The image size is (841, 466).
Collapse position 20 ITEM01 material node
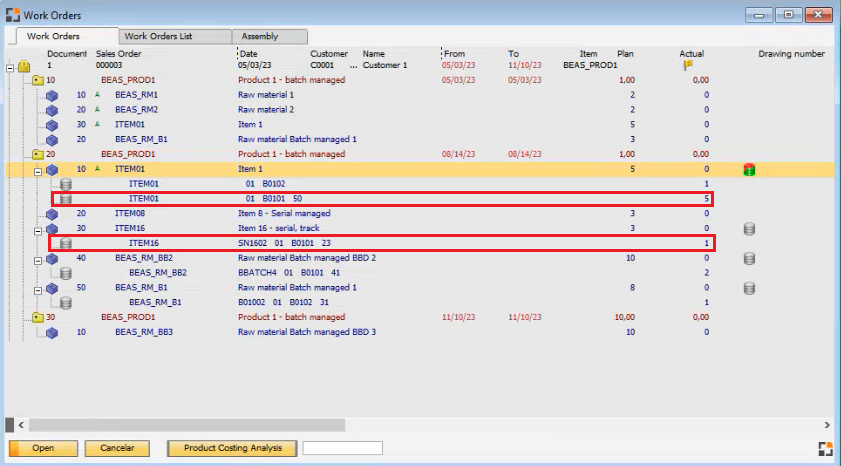pos(38,170)
